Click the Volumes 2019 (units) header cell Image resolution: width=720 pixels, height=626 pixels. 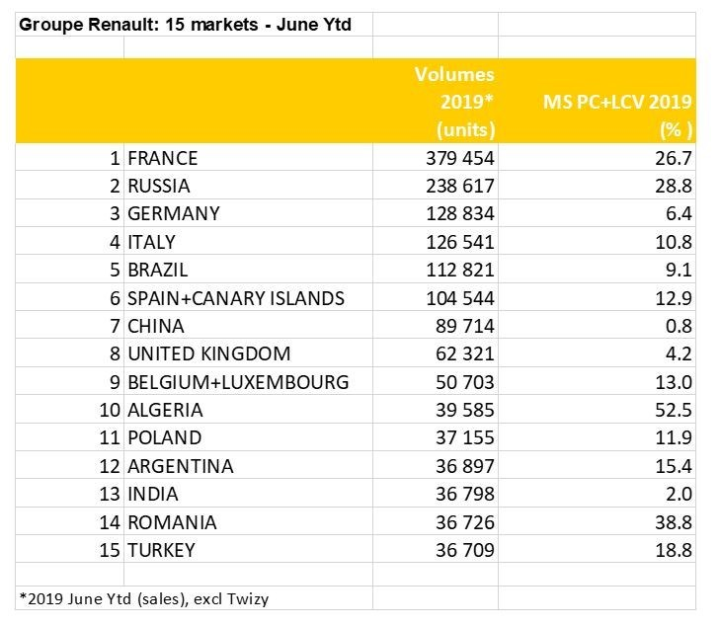click(454, 102)
